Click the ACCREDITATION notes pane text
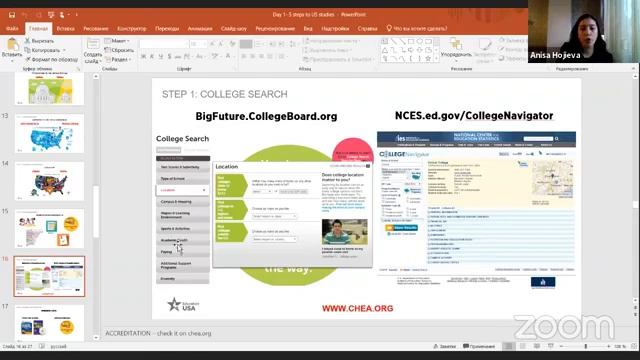This screenshot has width=640, height=360. click(x=158, y=333)
